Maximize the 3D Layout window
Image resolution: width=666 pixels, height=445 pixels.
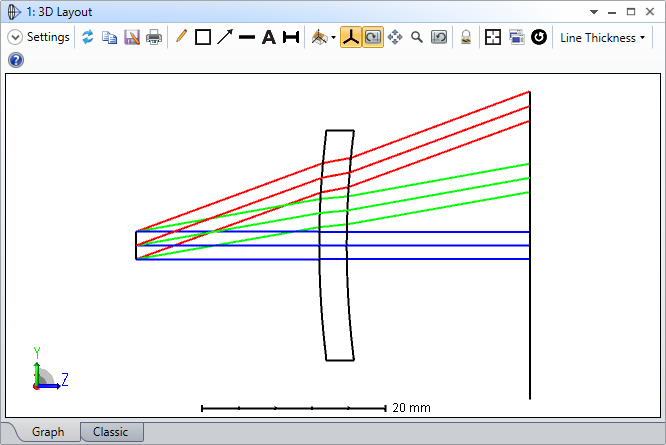point(631,12)
